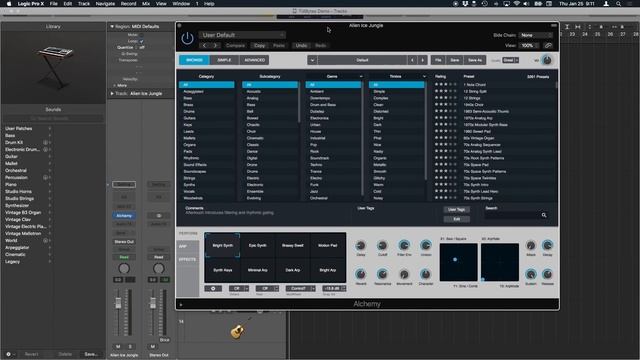Click the second XY pad area

(500, 262)
